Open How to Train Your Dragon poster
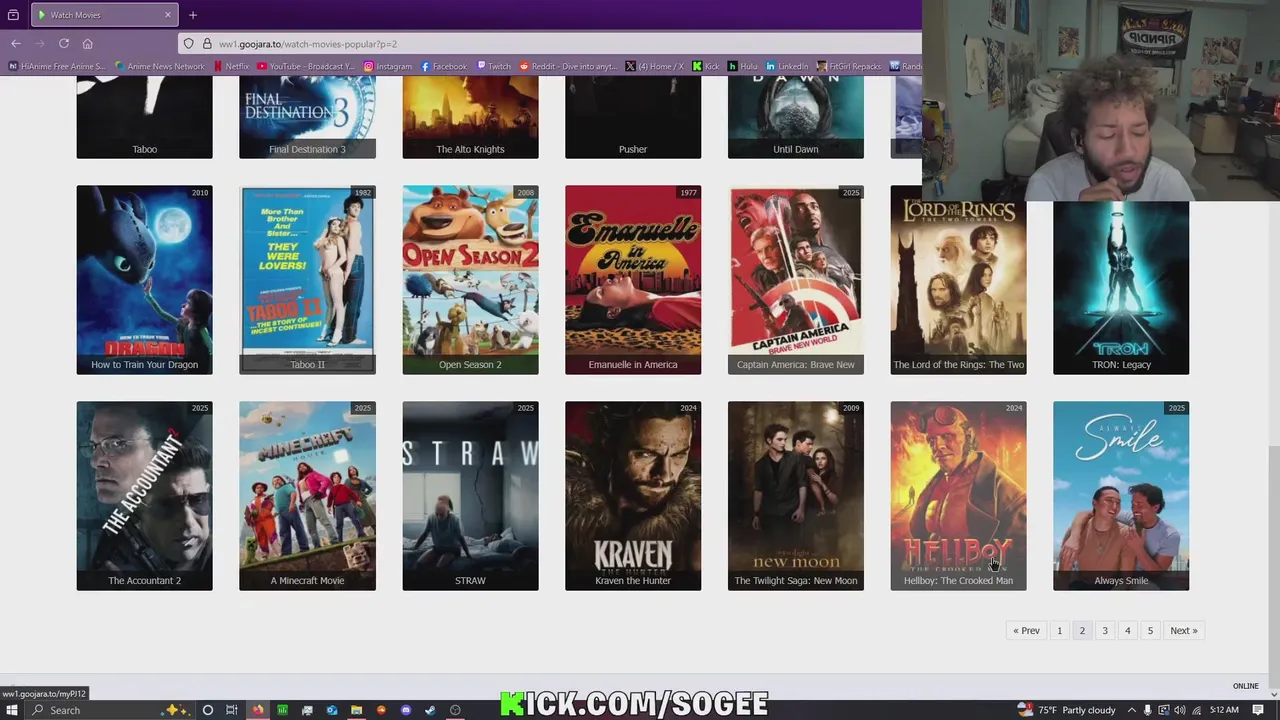The image size is (1280, 720). click(x=145, y=280)
